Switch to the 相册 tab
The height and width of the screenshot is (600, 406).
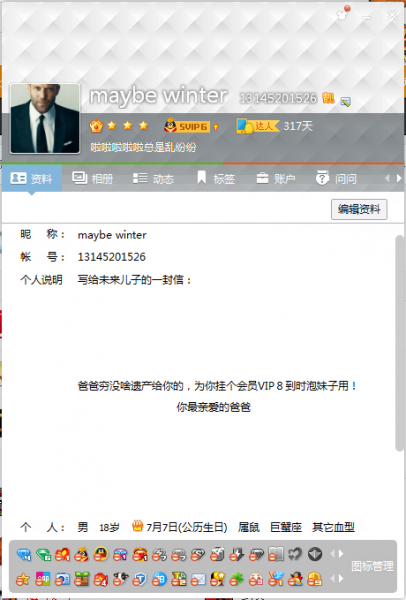(93, 178)
